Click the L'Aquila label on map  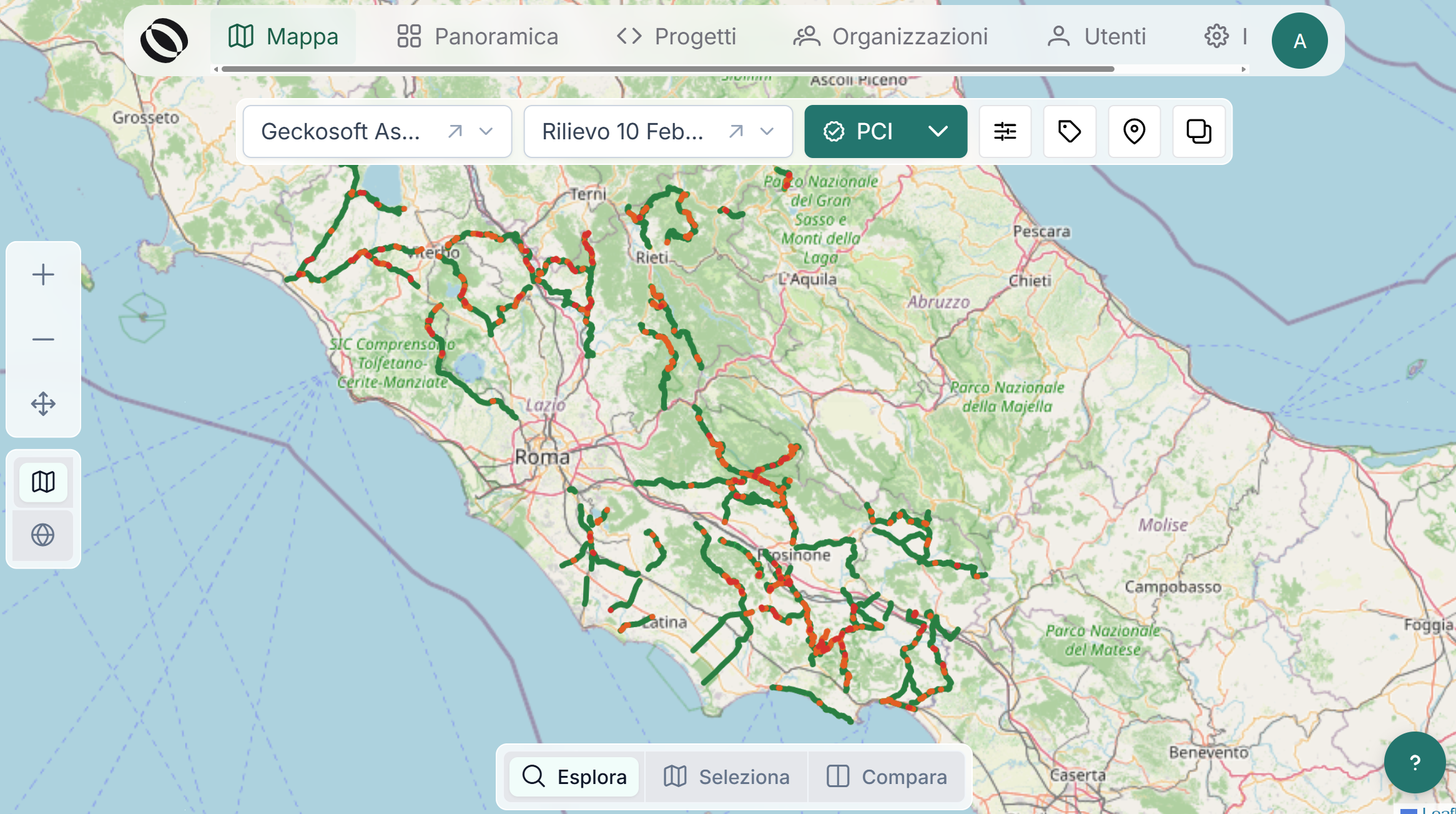pyautogui.click(x=807, y=279)
